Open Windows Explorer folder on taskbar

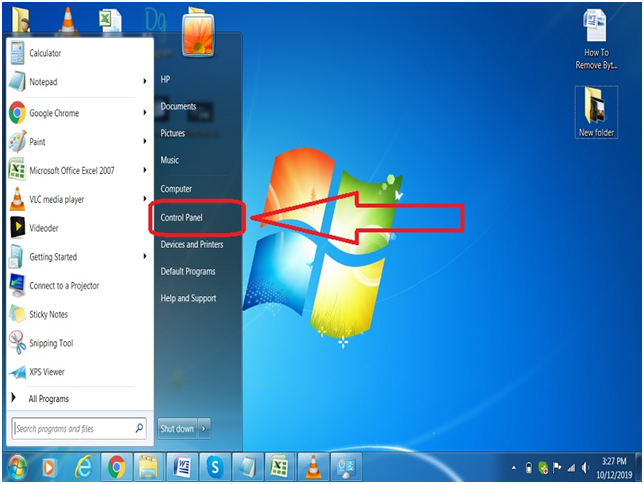(x=148, y=467)
